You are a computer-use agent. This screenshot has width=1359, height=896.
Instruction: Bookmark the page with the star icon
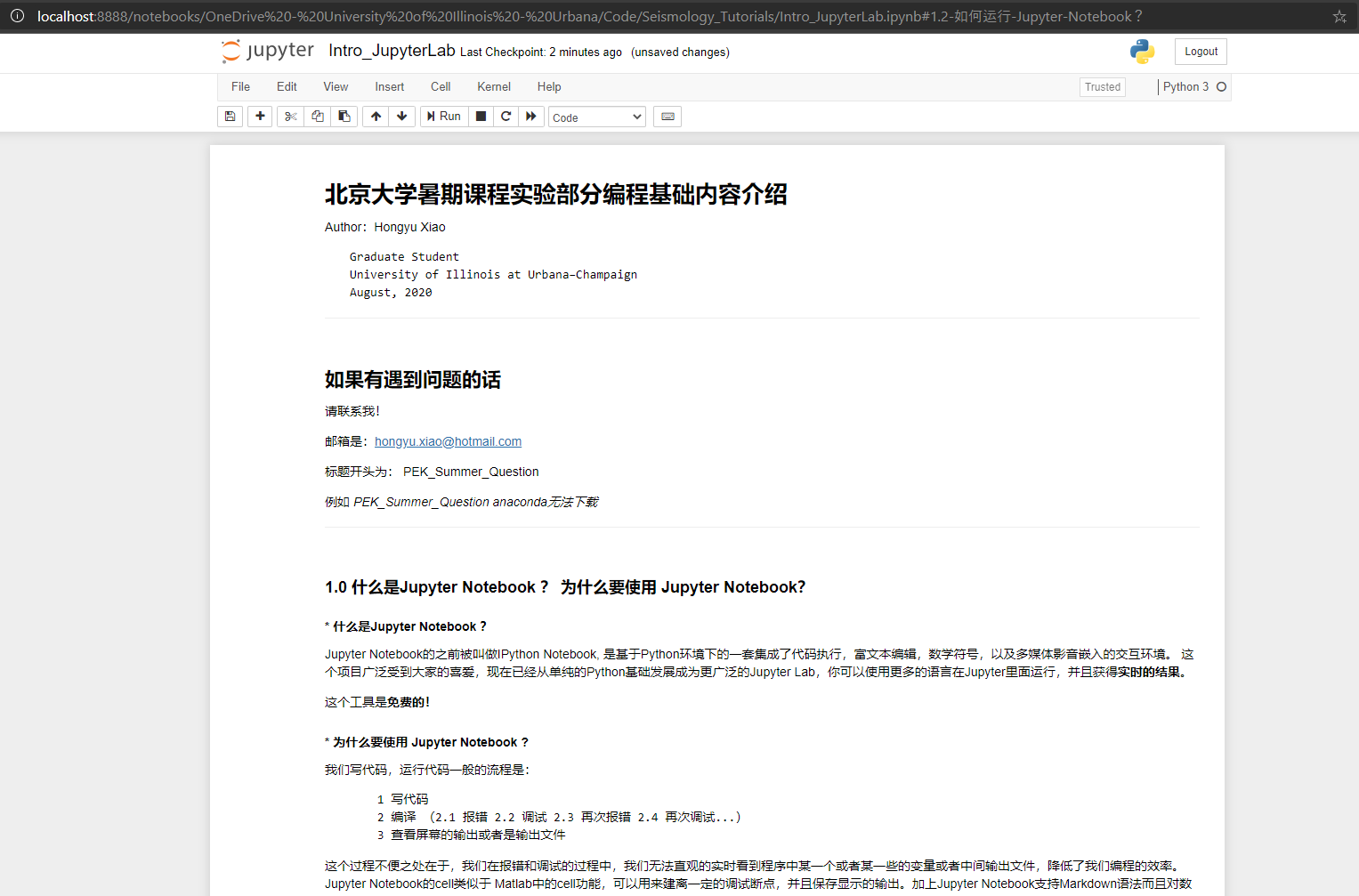[x=1339, y=16]
